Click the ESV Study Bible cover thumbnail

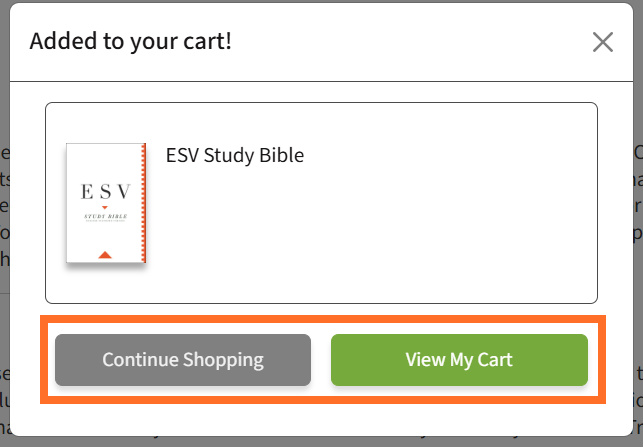(106, 204)
